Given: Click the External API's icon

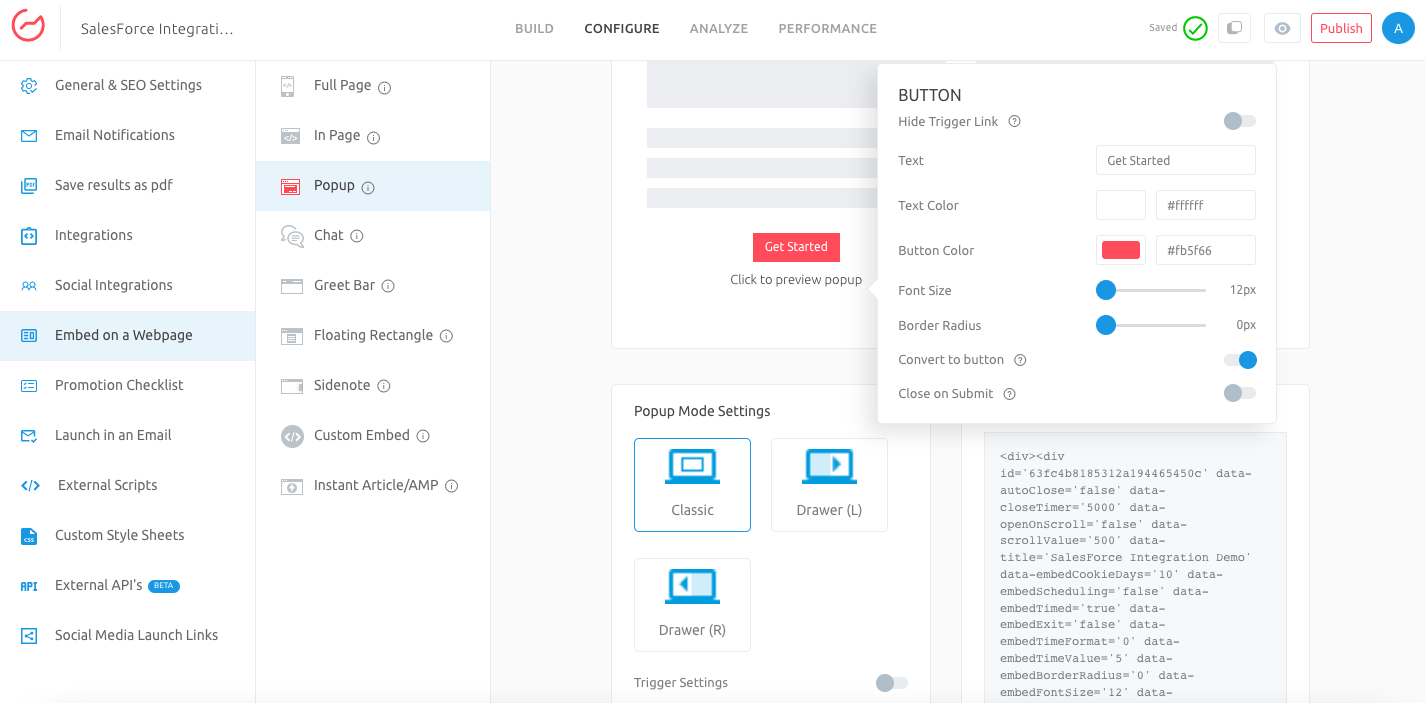Looking at the screenshot, I should click(x=29, y=586).
